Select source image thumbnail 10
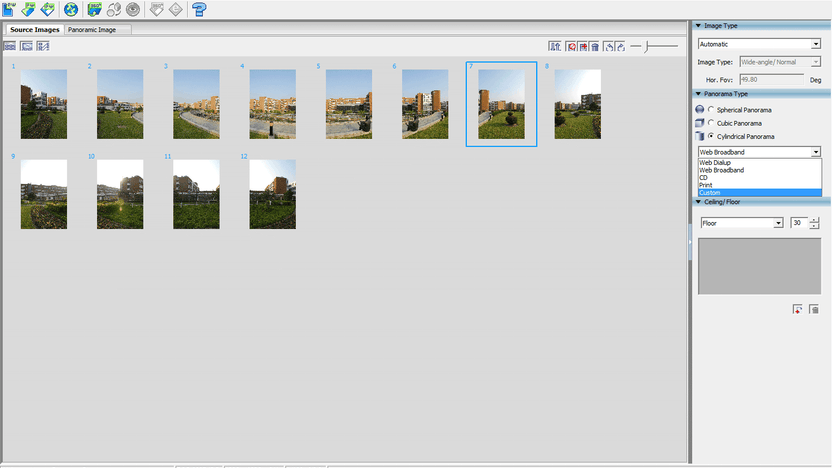This screenshot has height=468, width=832. 120,194
